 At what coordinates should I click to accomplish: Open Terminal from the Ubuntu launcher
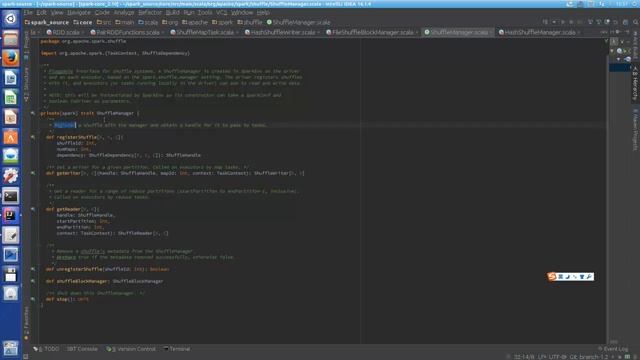11,196
